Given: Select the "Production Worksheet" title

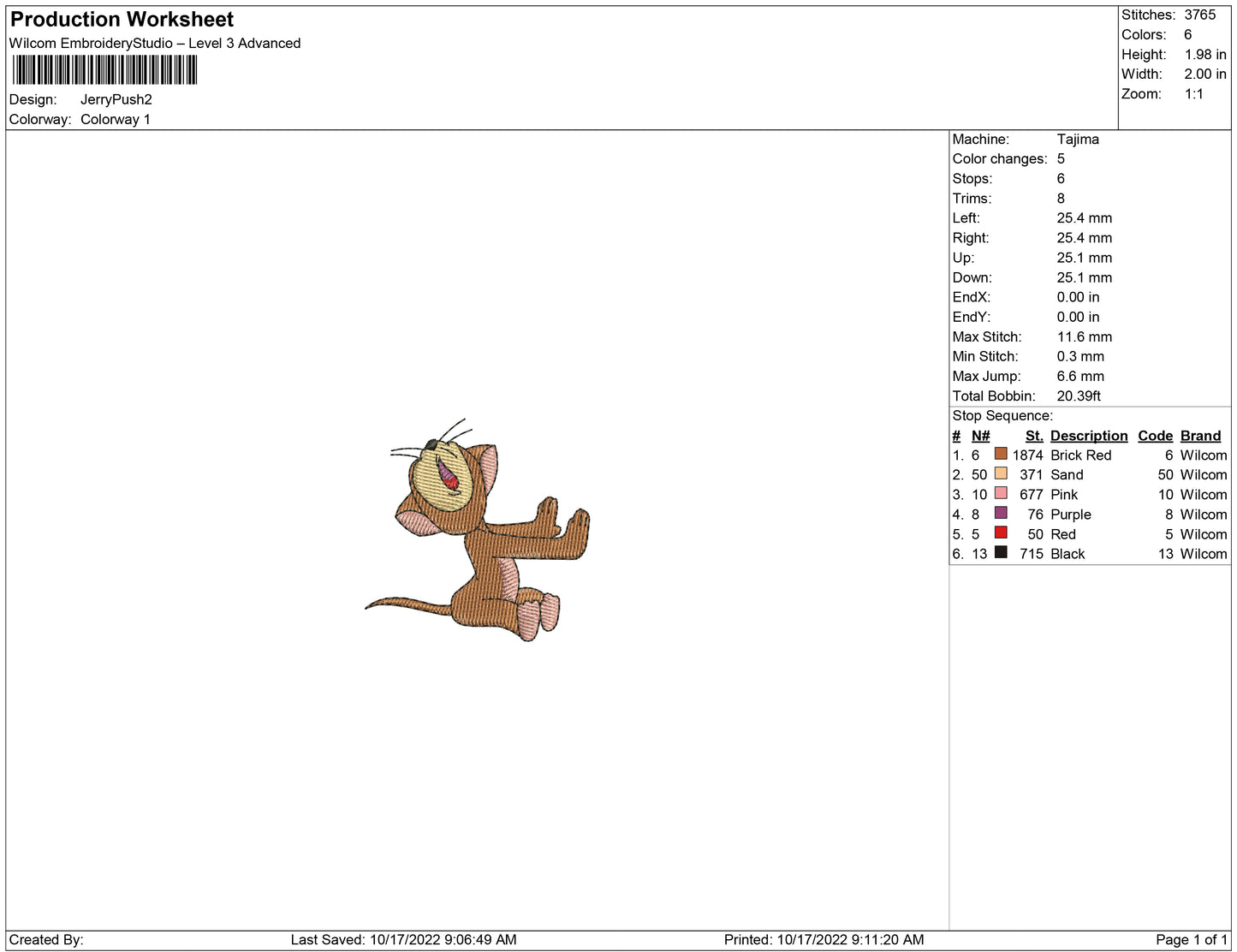Looking at the screenshot, I should coord(122,19).
